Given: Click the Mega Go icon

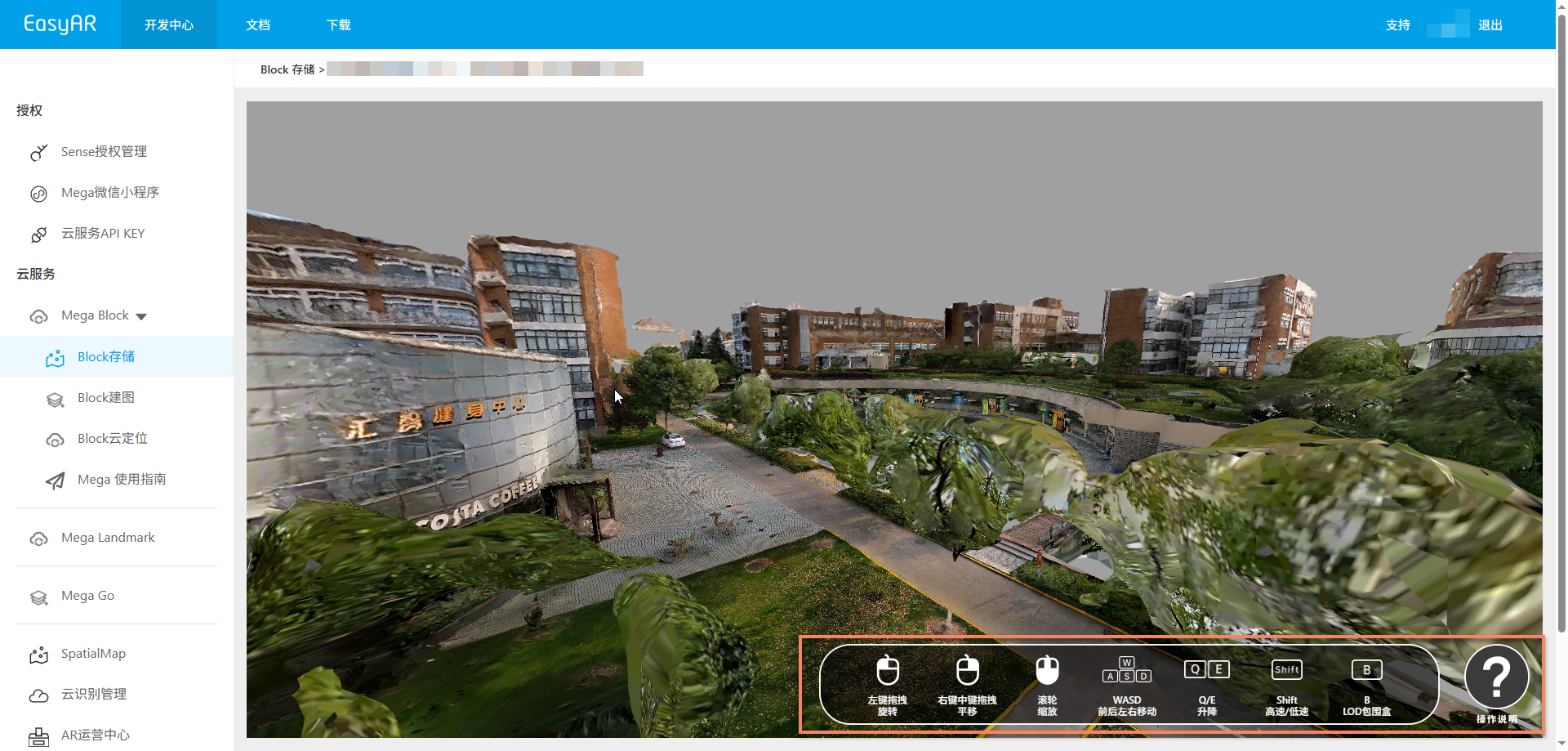Looking at the screenshot, I should pyautogui.click(x=38, y=597).
